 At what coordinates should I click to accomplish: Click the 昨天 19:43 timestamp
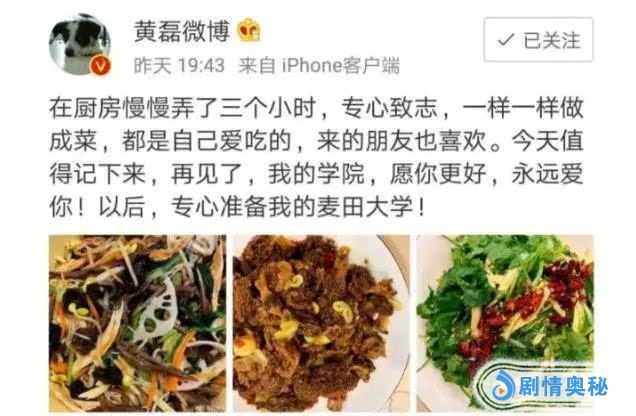(179, 65)
